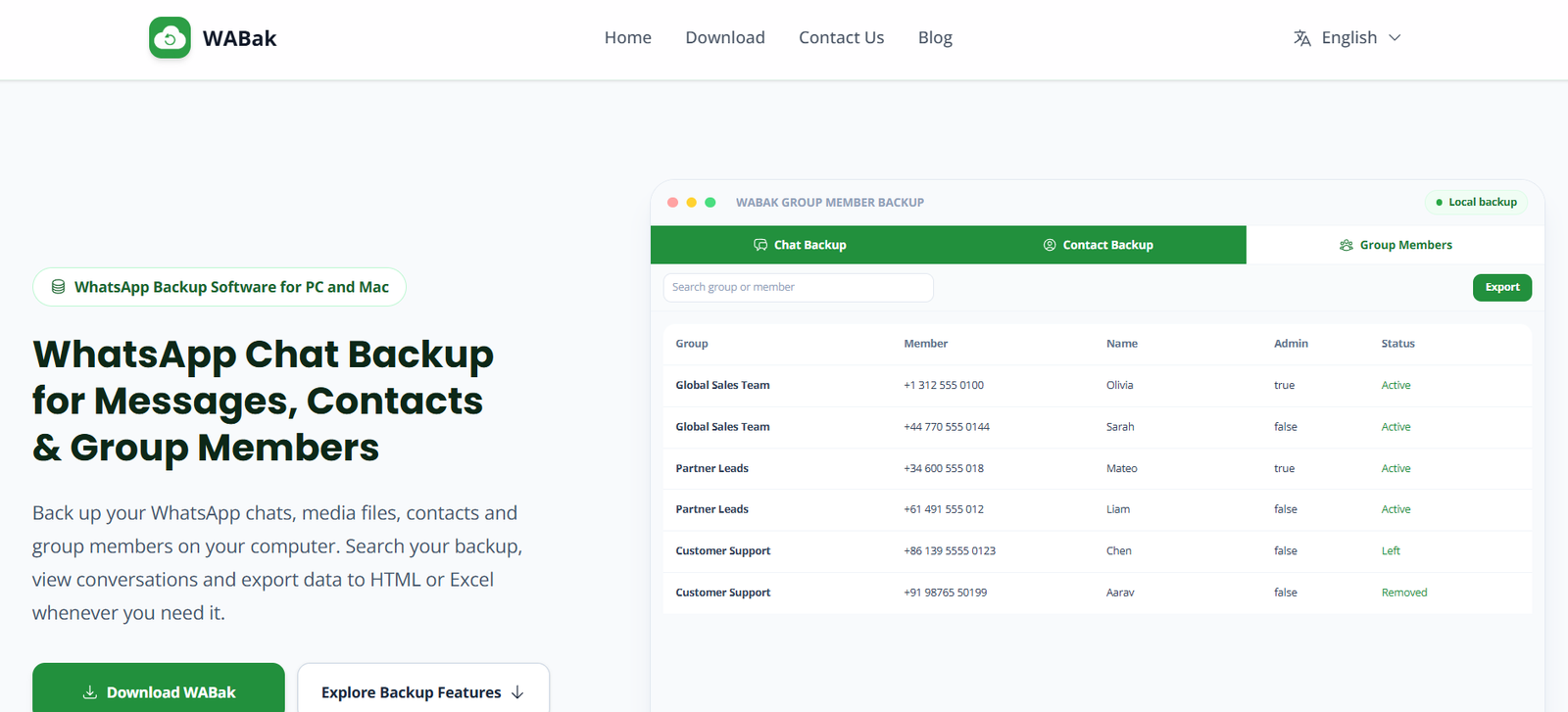The image size is (1568, 712).
Task: Open the Contact Us menu item
Action: (842, 38)
